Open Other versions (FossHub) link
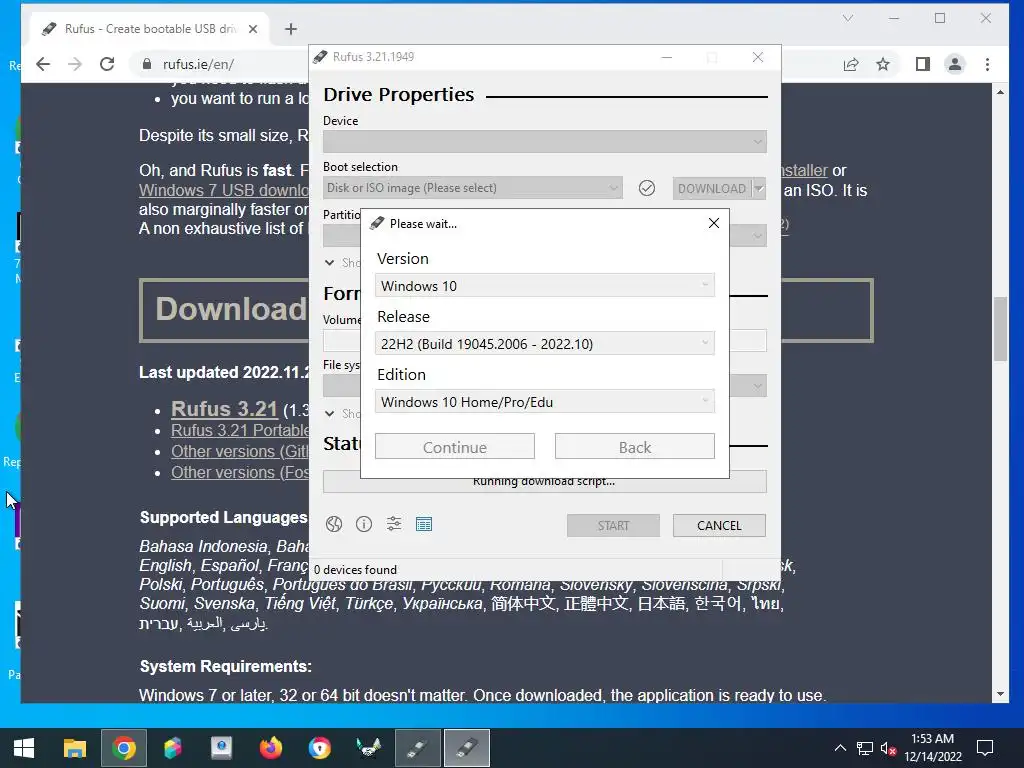1024x768 pixels. [240, 472]
